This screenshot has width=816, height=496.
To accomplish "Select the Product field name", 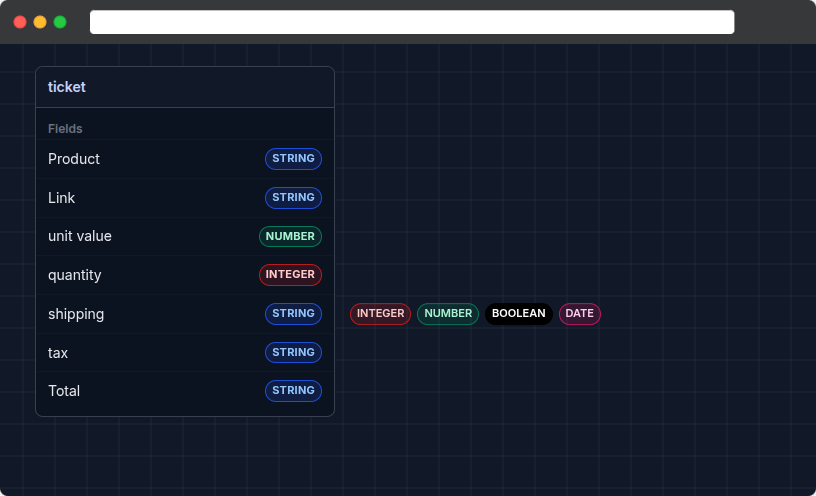I will 74,159.
